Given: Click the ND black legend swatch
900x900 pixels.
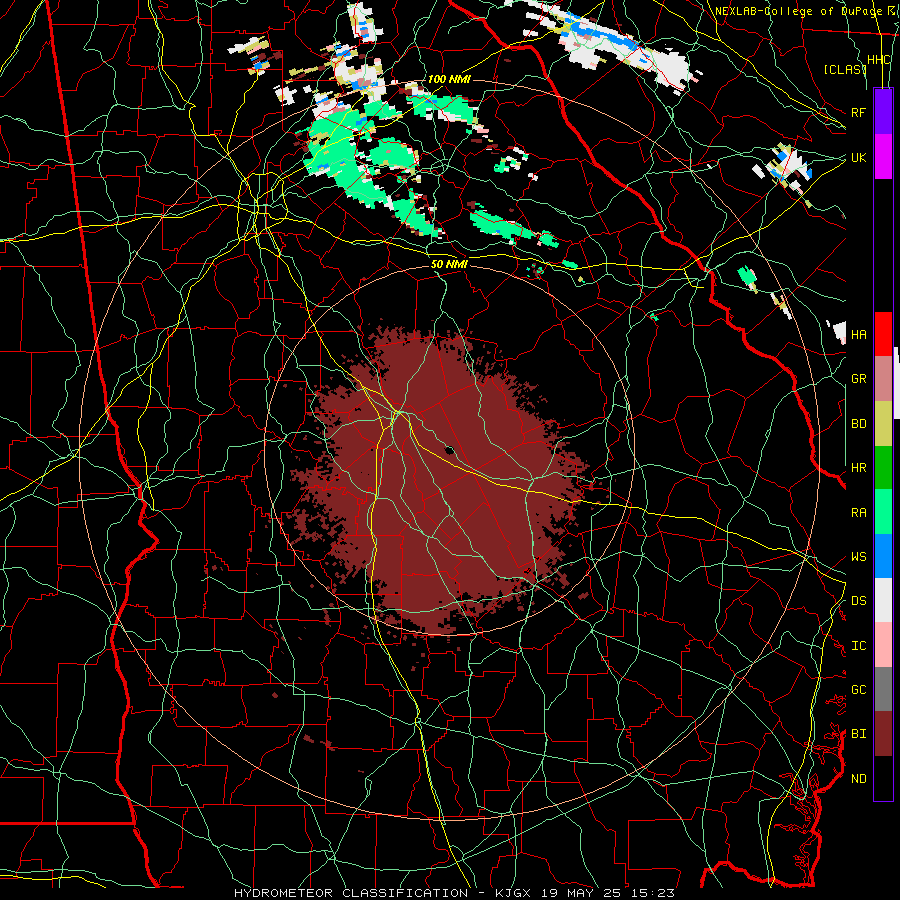Looking at the screenshot, I should (x=883, y=778).
